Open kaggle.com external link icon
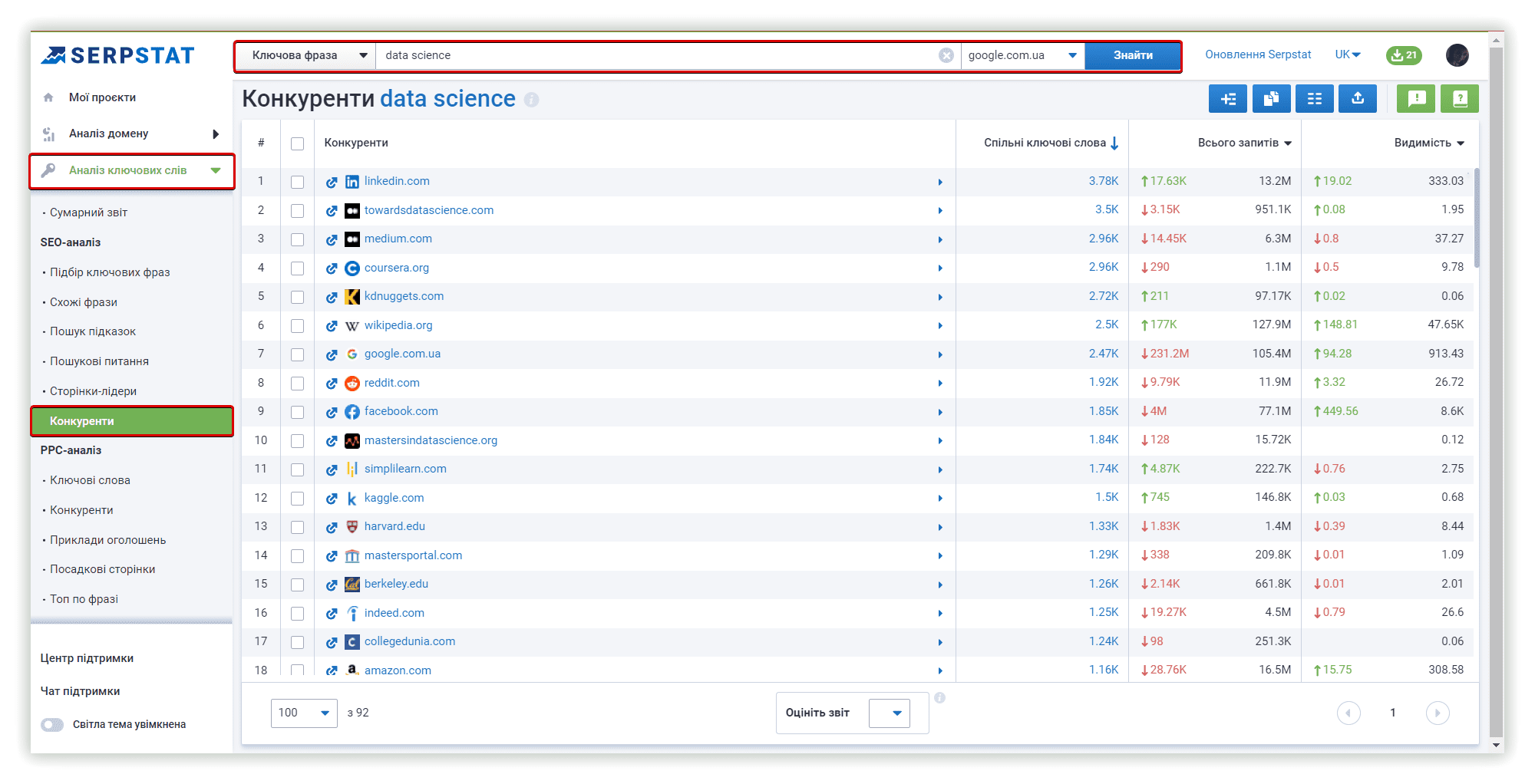This screenshot has height=784, width=1535. tap(332, 499)
